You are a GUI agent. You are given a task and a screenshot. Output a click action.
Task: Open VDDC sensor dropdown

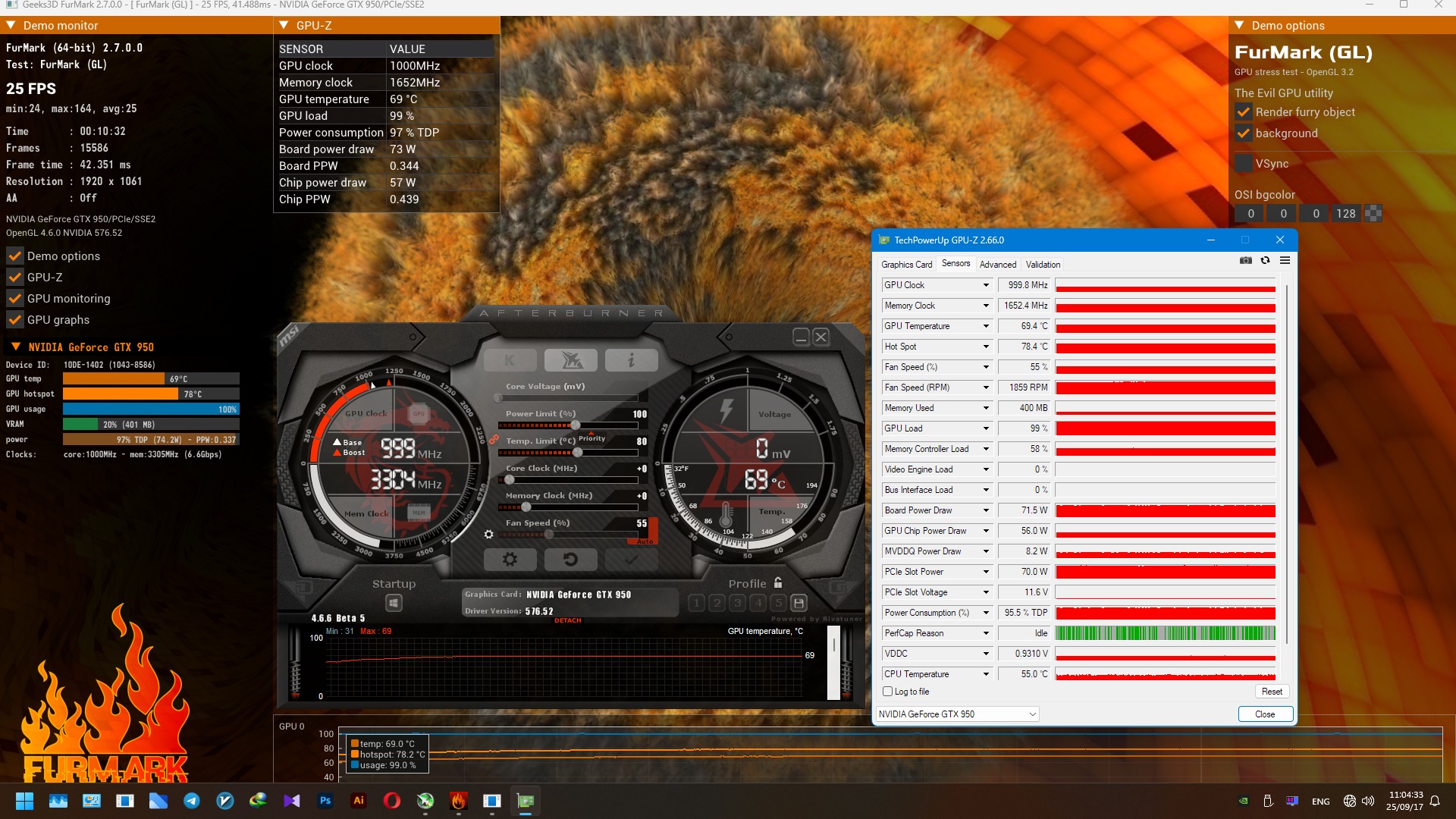click(x=987, y=654)
